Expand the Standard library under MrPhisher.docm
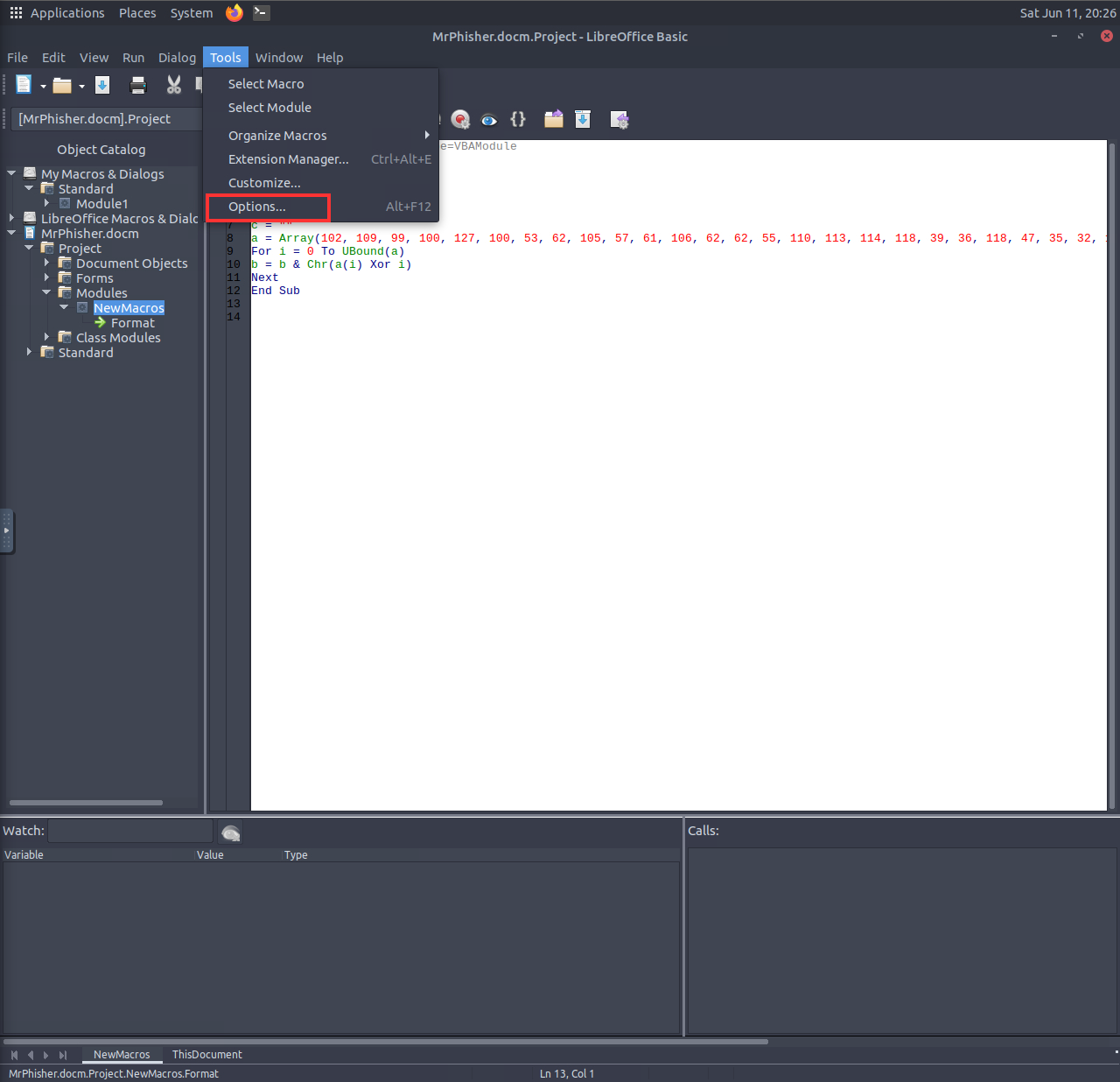This screenshot has height=1082, width=1120. (29, 352)
